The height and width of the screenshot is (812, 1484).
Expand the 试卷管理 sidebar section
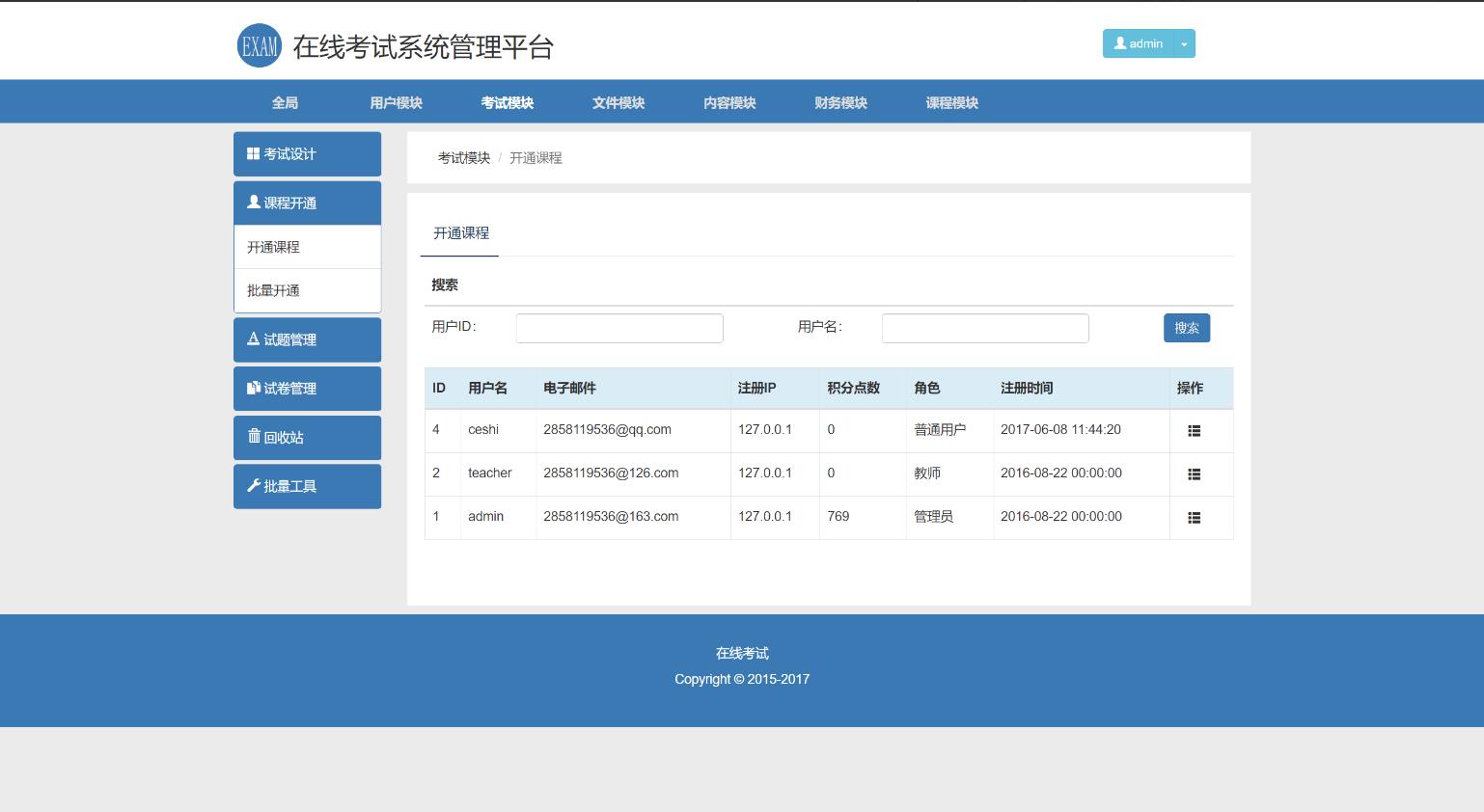pos(307,389)
